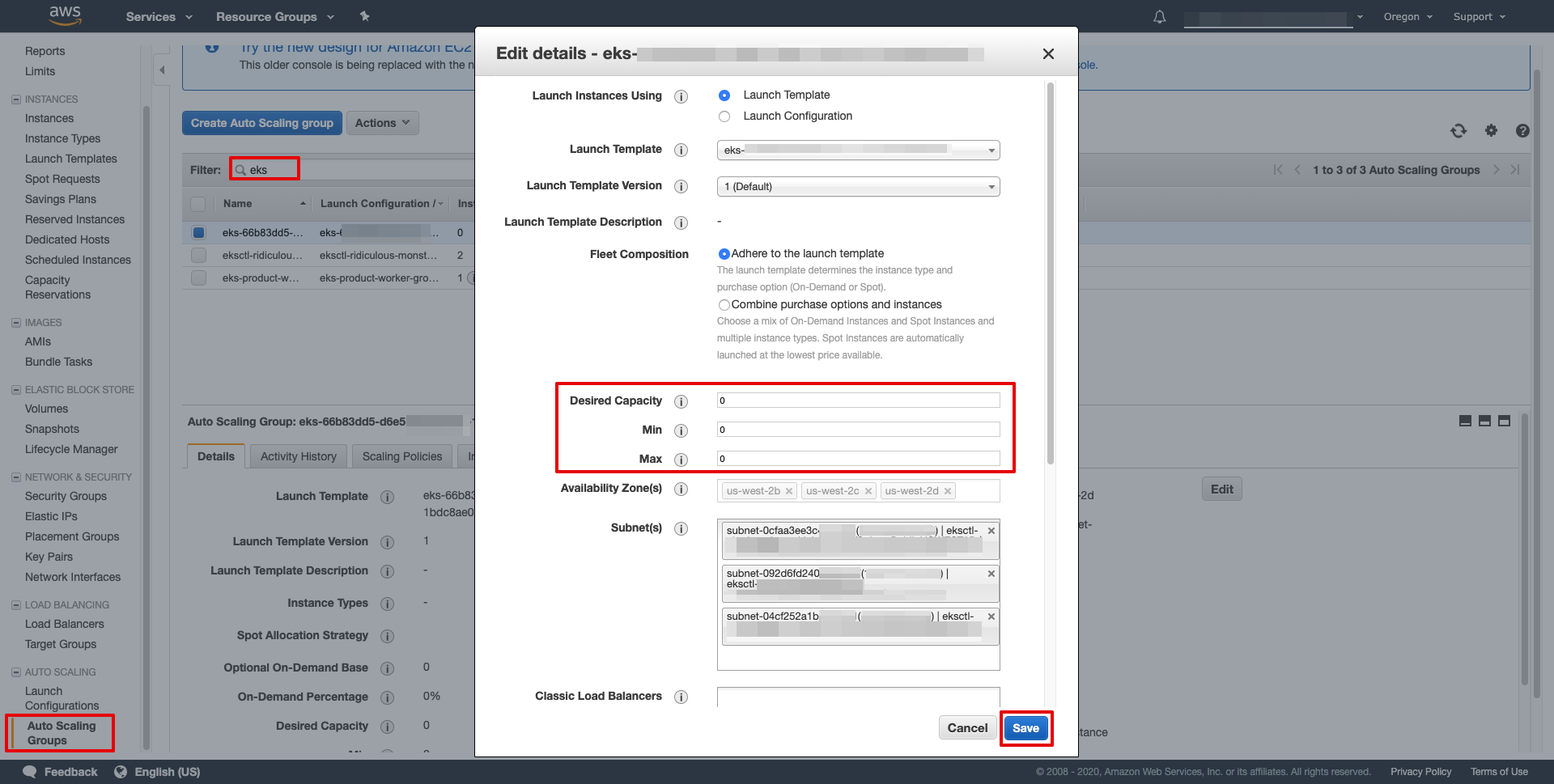The height and width of the screenshot is (784, 1554).
Task: Select Combine purchase options and instances
Action: click(x=724, y=305)
